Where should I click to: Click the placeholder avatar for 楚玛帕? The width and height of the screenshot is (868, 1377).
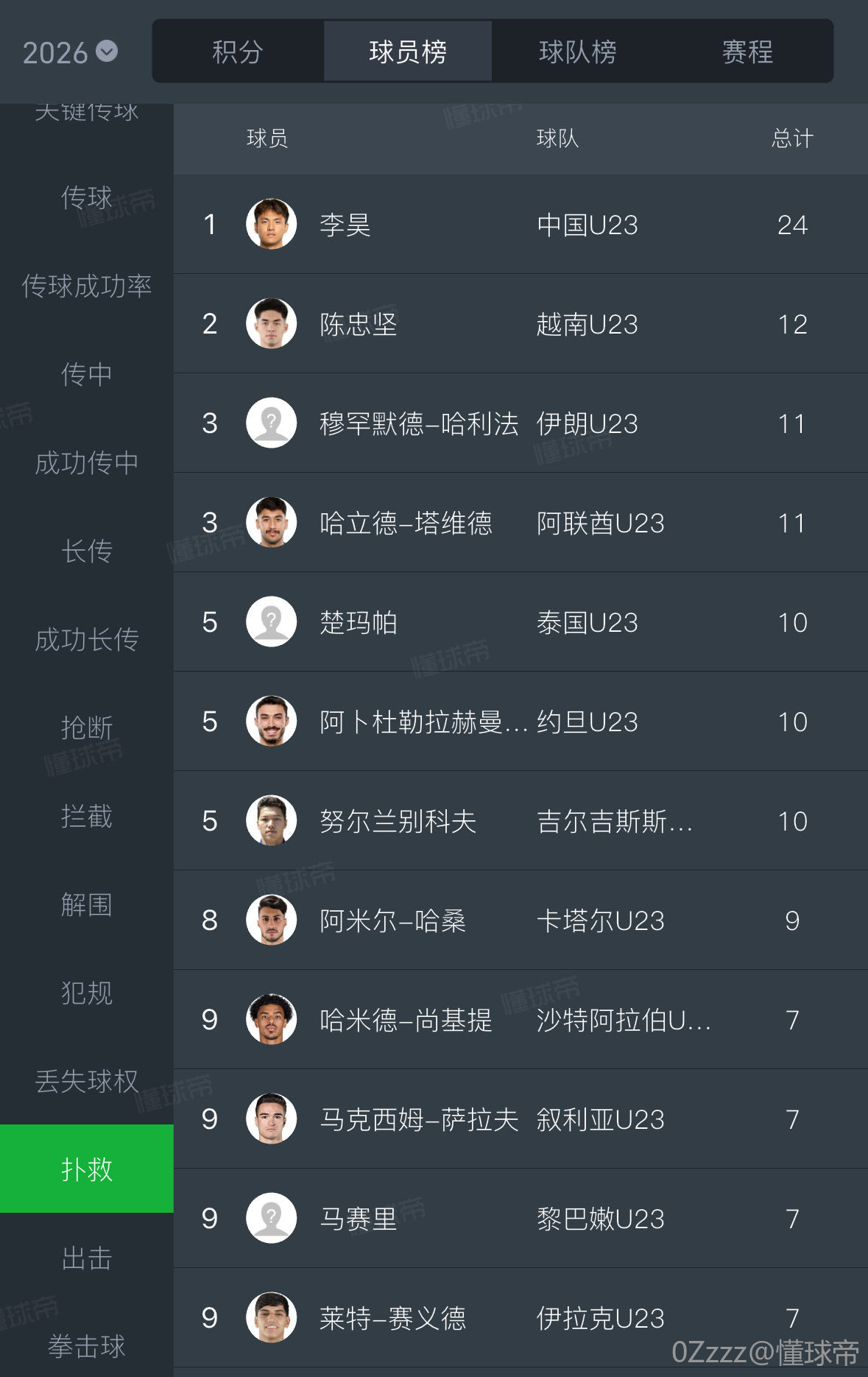(271, 621)
